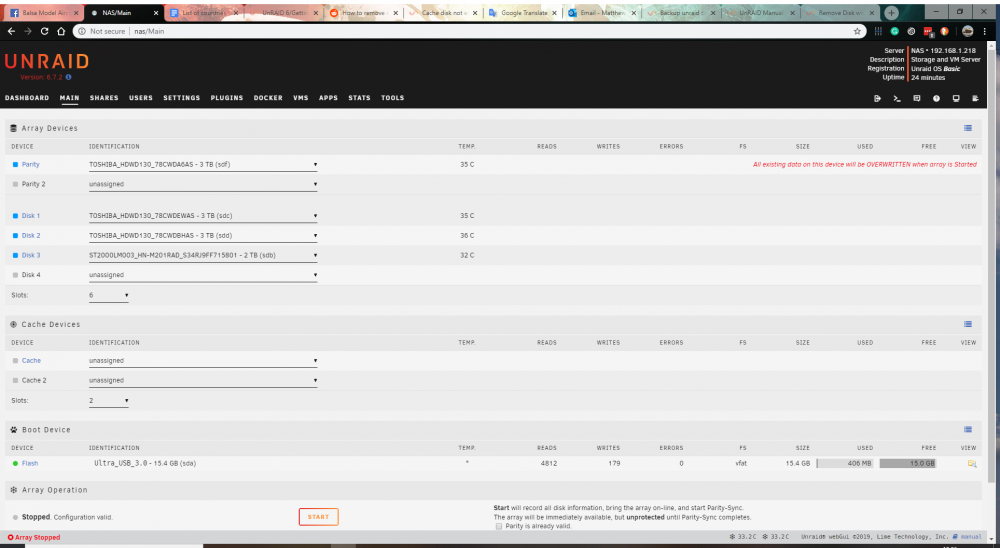The height and width of the screenshot is (548, 1000).
Task: Open the Parity 2 unassigned dropdown
Action: point(203,184)
